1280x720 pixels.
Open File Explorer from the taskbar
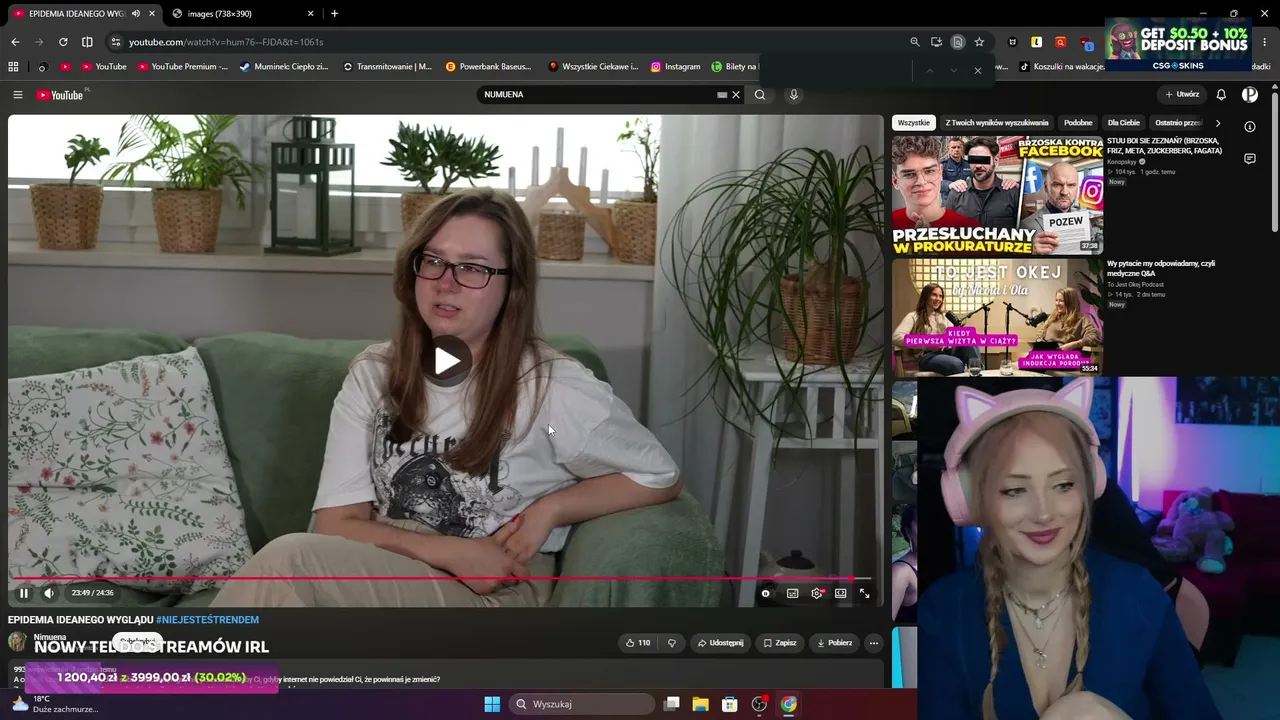[x=701, y=704]
